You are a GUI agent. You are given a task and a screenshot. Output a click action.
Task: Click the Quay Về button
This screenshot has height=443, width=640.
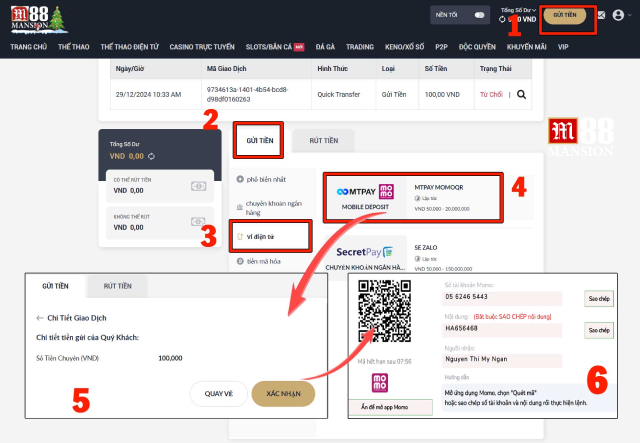click(219, 394)
